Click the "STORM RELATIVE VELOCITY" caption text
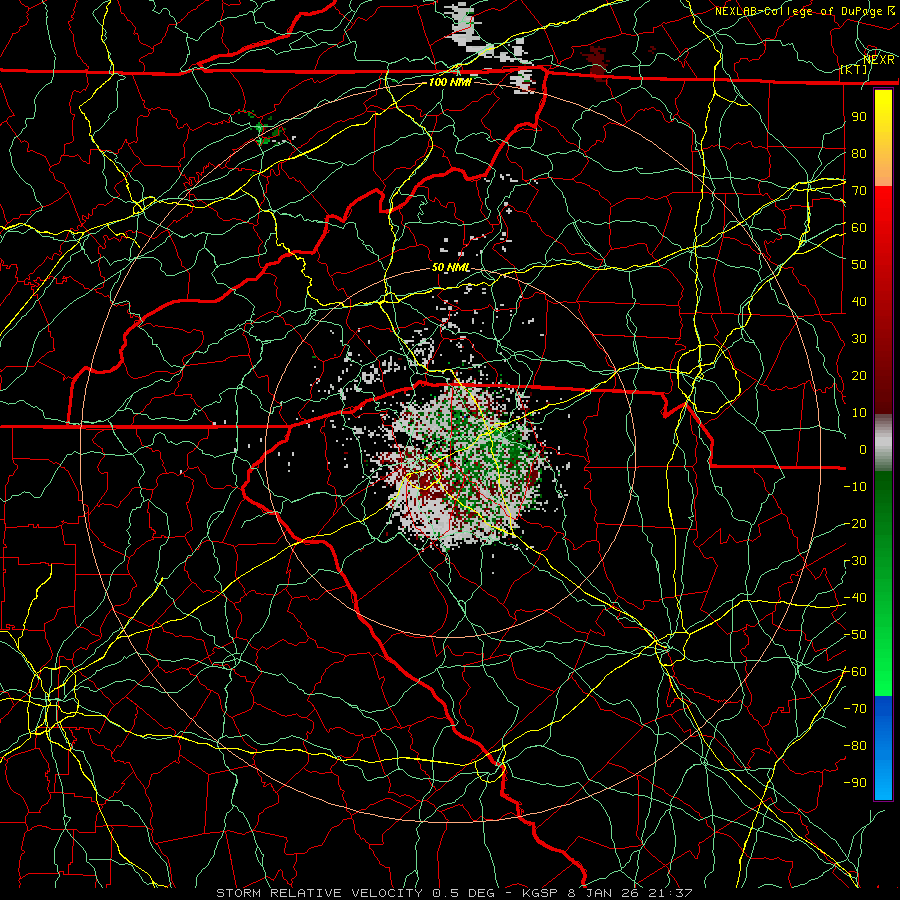The image size is (900, 900). 319,893
